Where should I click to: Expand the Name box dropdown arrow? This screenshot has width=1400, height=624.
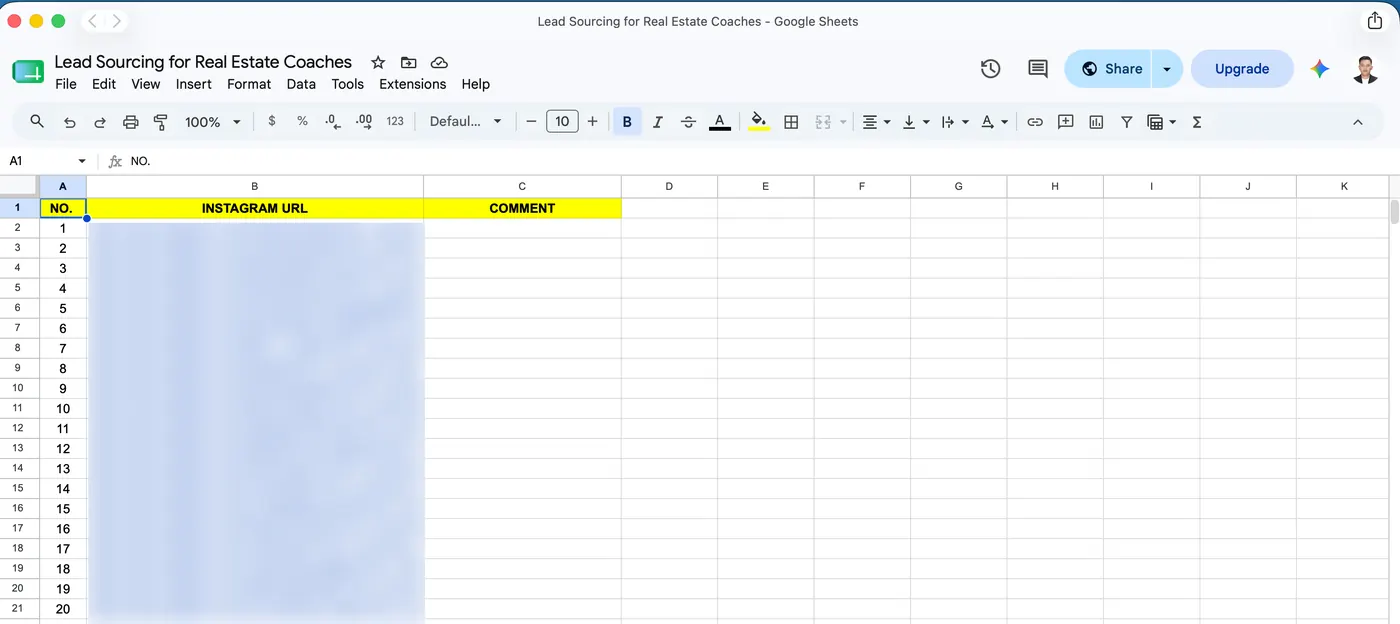pyautogui.click(x=82, y=161)
